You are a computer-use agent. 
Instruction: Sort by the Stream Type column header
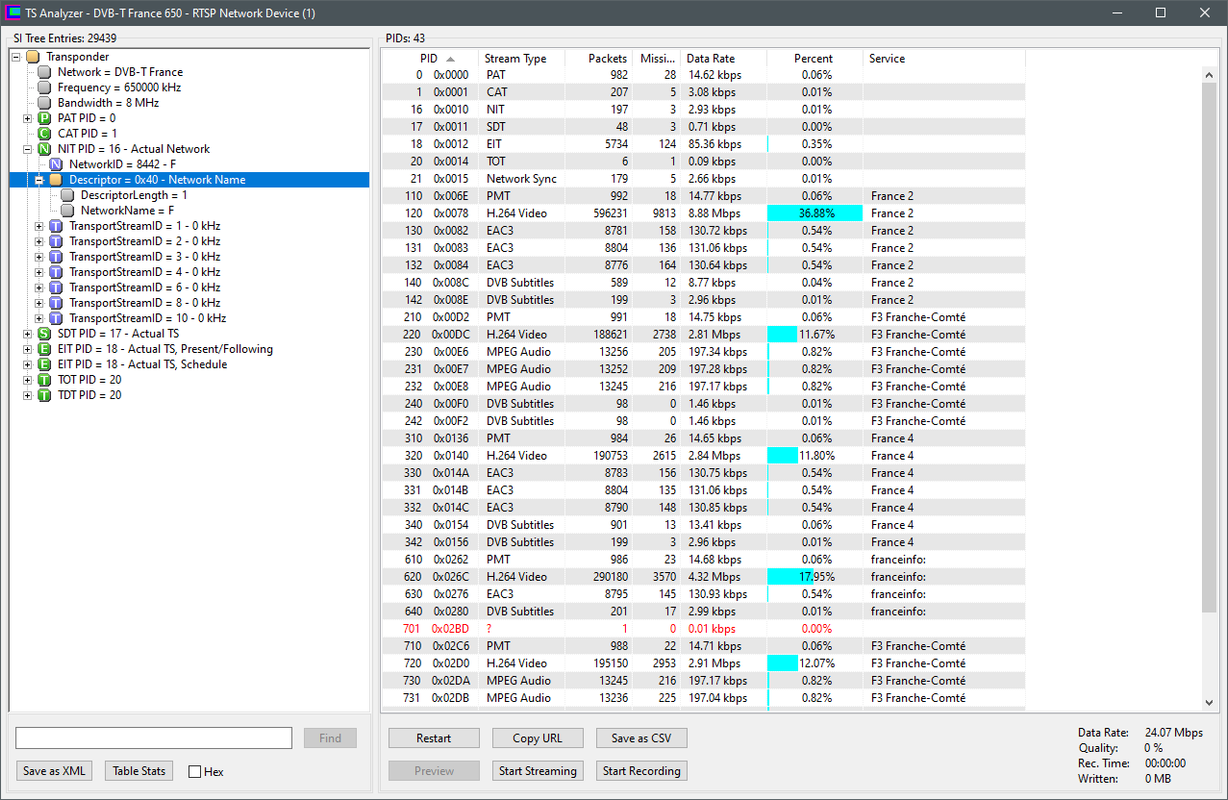[x=520, y=58]
